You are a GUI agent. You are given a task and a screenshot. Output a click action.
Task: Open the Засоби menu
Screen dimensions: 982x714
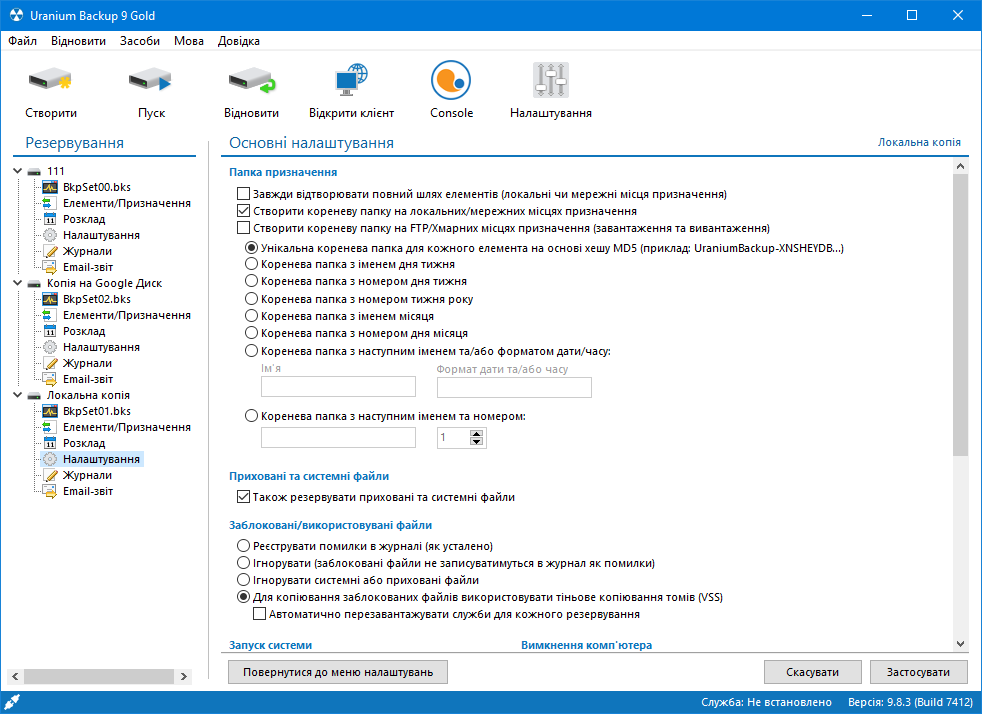[140, 41]
